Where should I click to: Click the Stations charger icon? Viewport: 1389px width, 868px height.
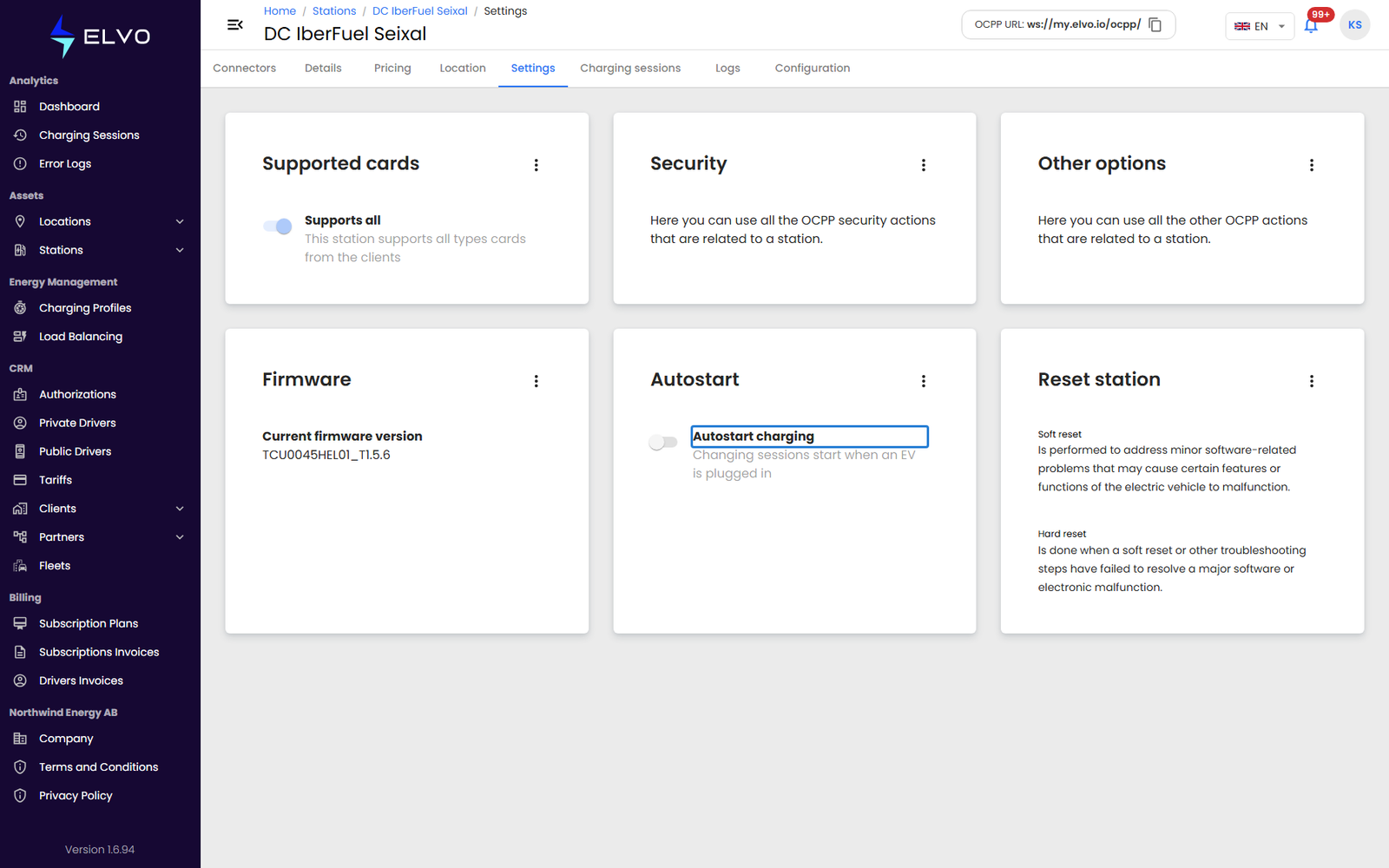(20, 250)
